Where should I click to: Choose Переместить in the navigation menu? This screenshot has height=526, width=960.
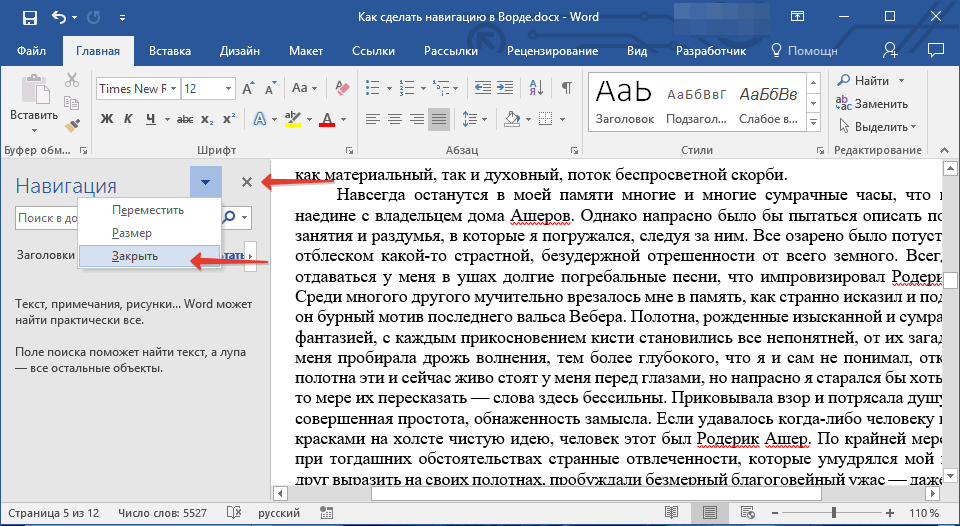point(149,210)
